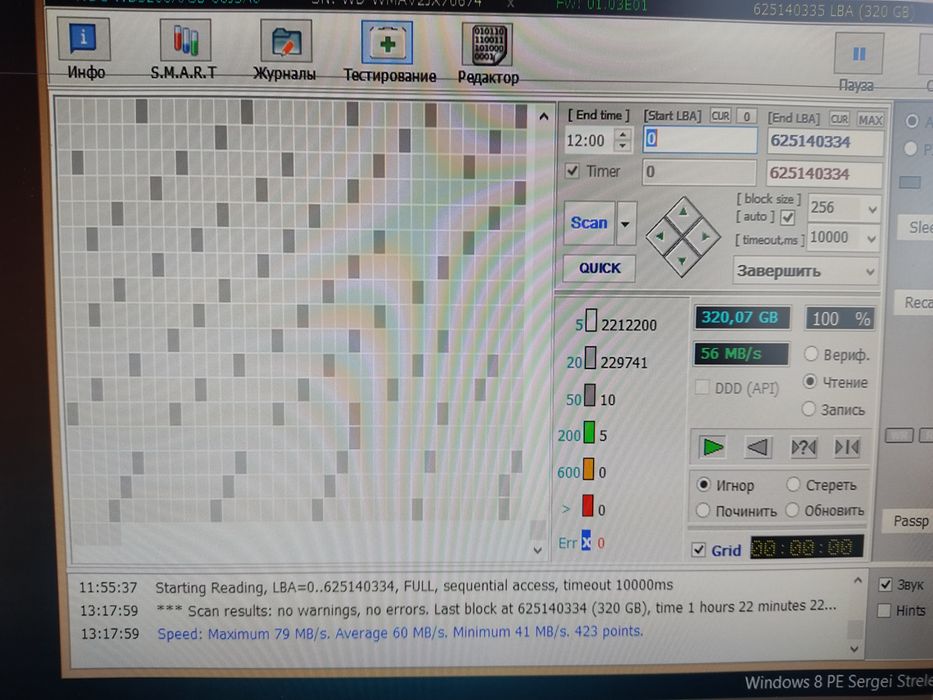Select the Вериф. radio option
The image size is (933, 700).
point(810,354)
